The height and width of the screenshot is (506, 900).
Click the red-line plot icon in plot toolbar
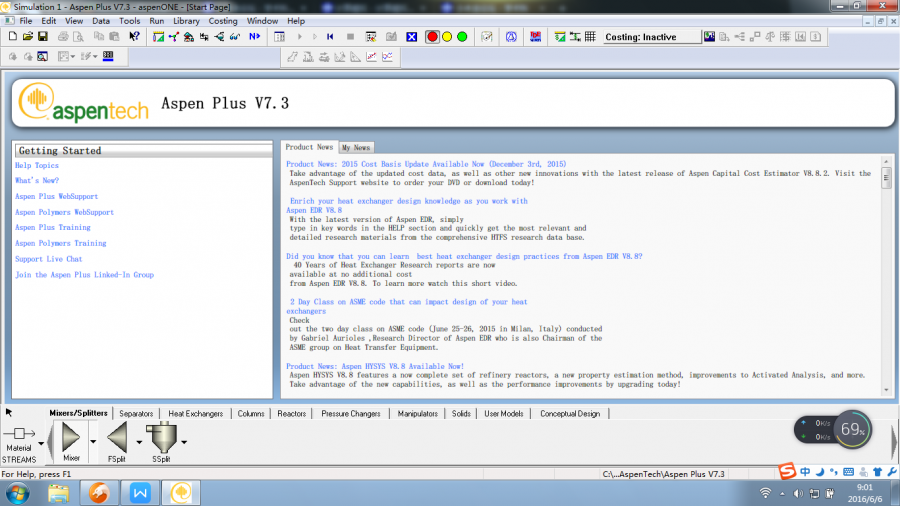pos(371,57)
